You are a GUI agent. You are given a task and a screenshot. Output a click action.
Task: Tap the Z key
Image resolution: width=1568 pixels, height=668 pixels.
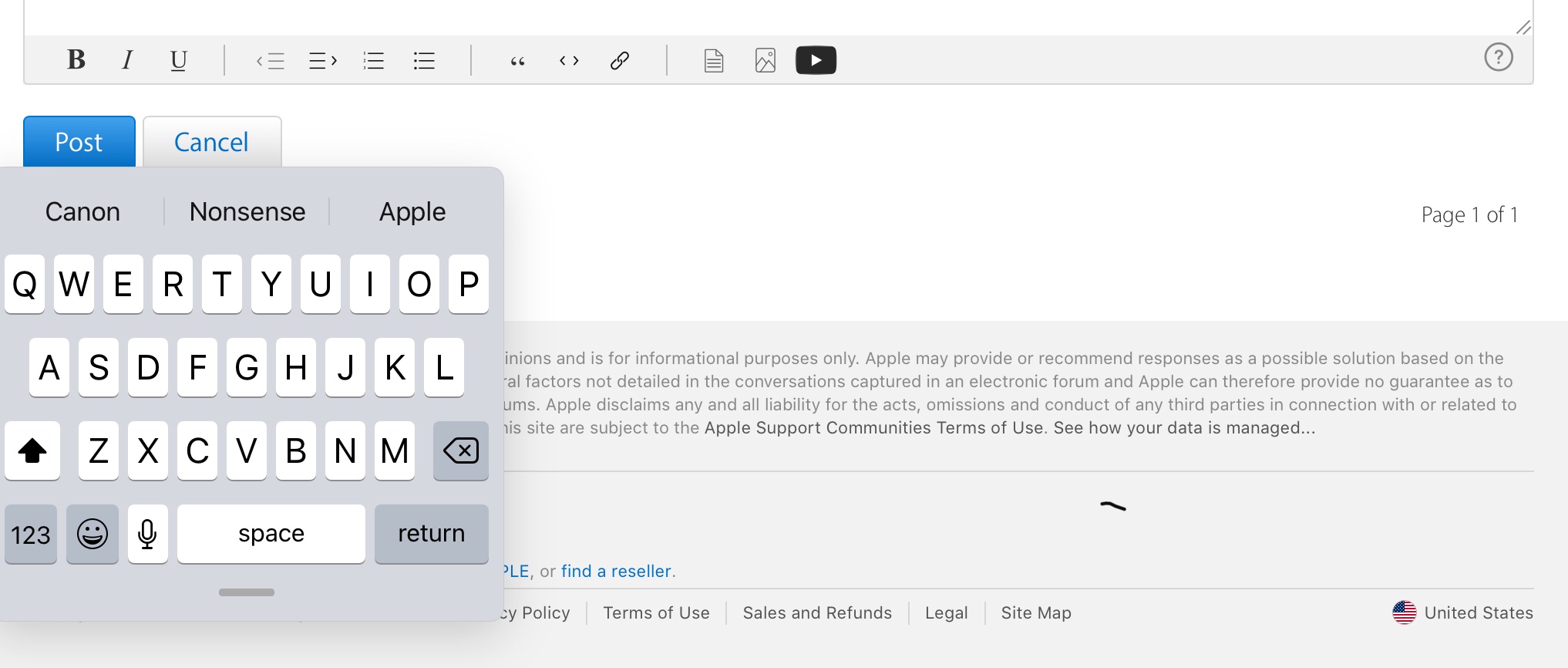click(99, 450)
